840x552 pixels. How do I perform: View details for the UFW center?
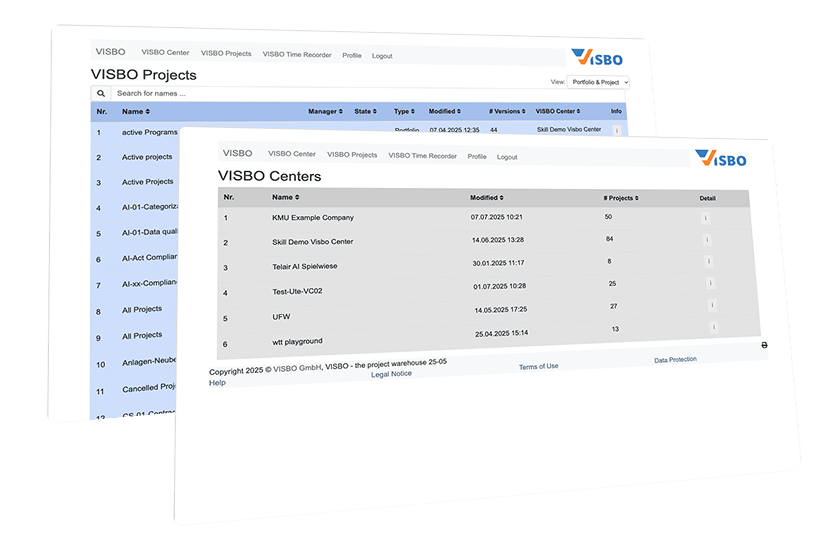click(x=712, y=305)
